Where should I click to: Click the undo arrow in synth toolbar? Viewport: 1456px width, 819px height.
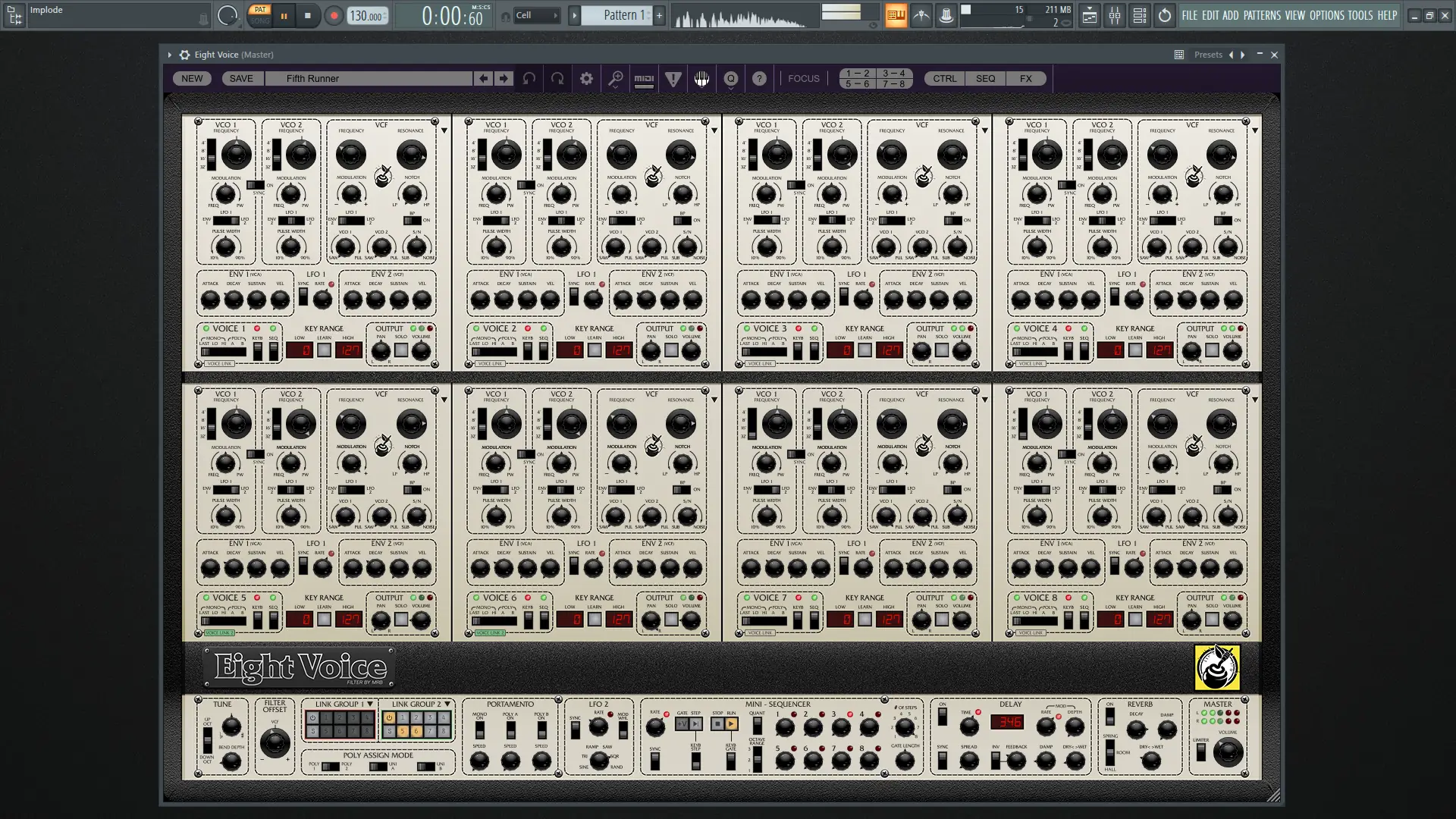529,78
